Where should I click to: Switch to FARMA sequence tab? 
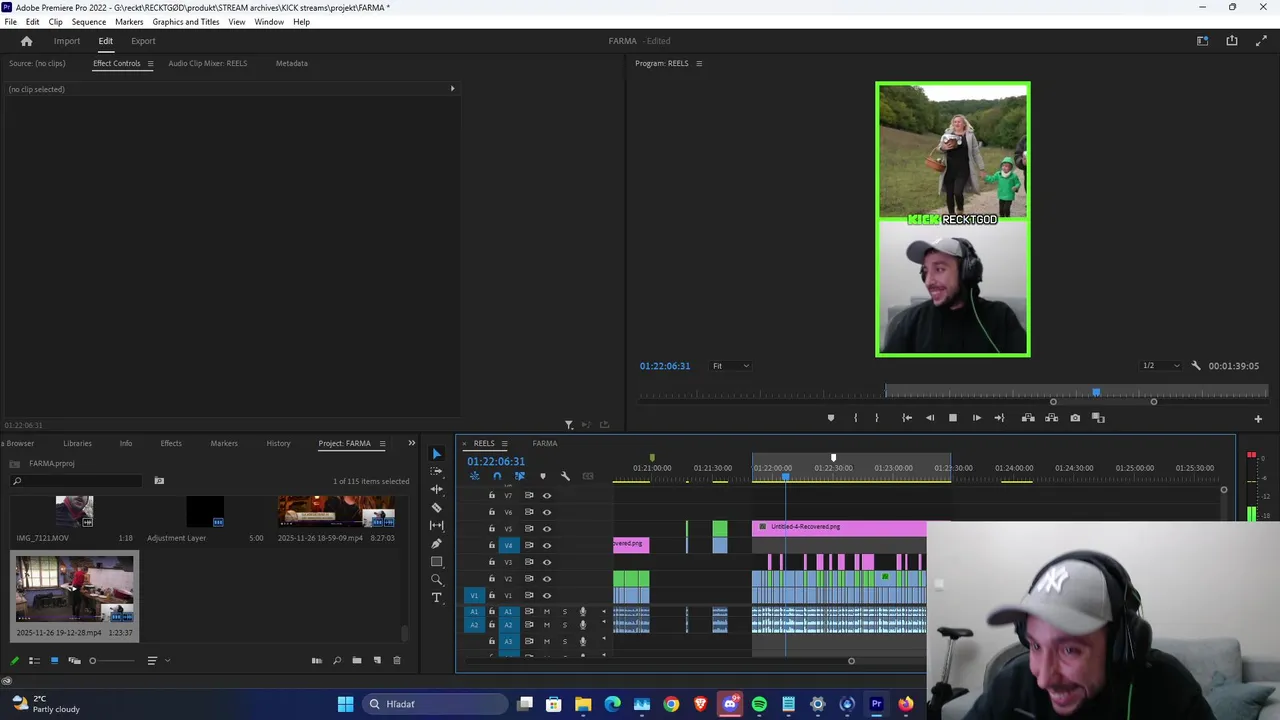pyautogui.click(x=545, y=443)
